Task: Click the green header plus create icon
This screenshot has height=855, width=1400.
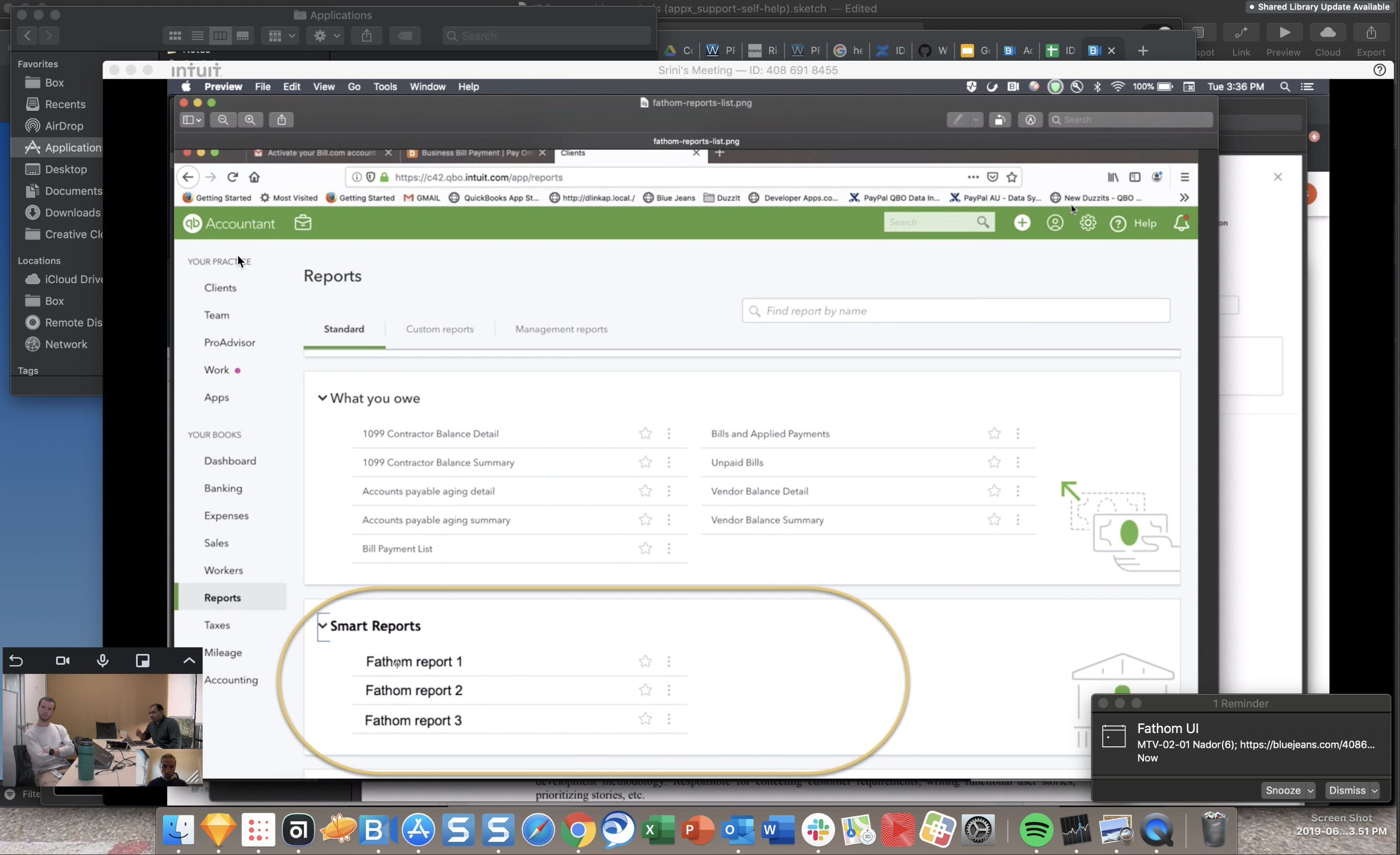Action: click(1022, 223)
